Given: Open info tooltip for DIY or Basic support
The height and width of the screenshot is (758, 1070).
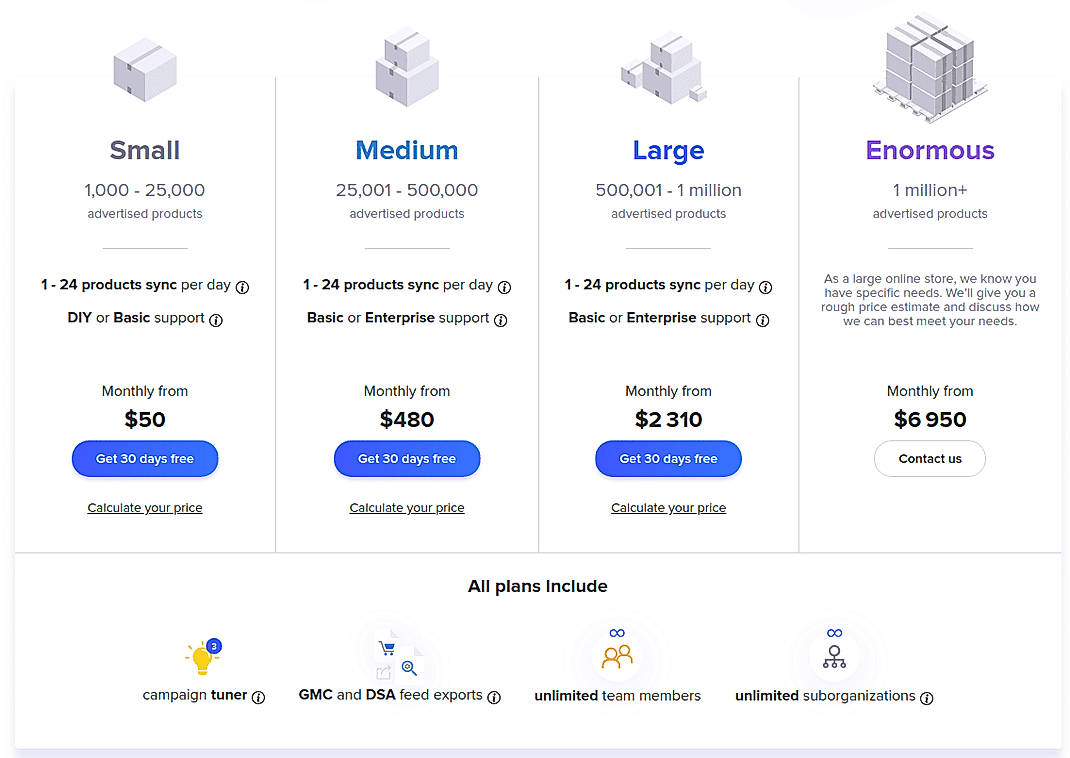Looking at the screenshot, I should coord(215,321).
